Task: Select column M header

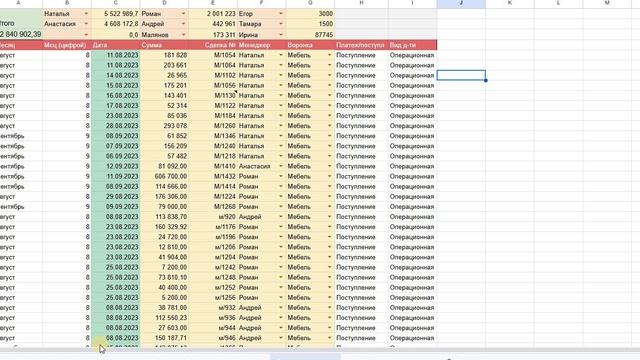Action: (x=607, y=3)
